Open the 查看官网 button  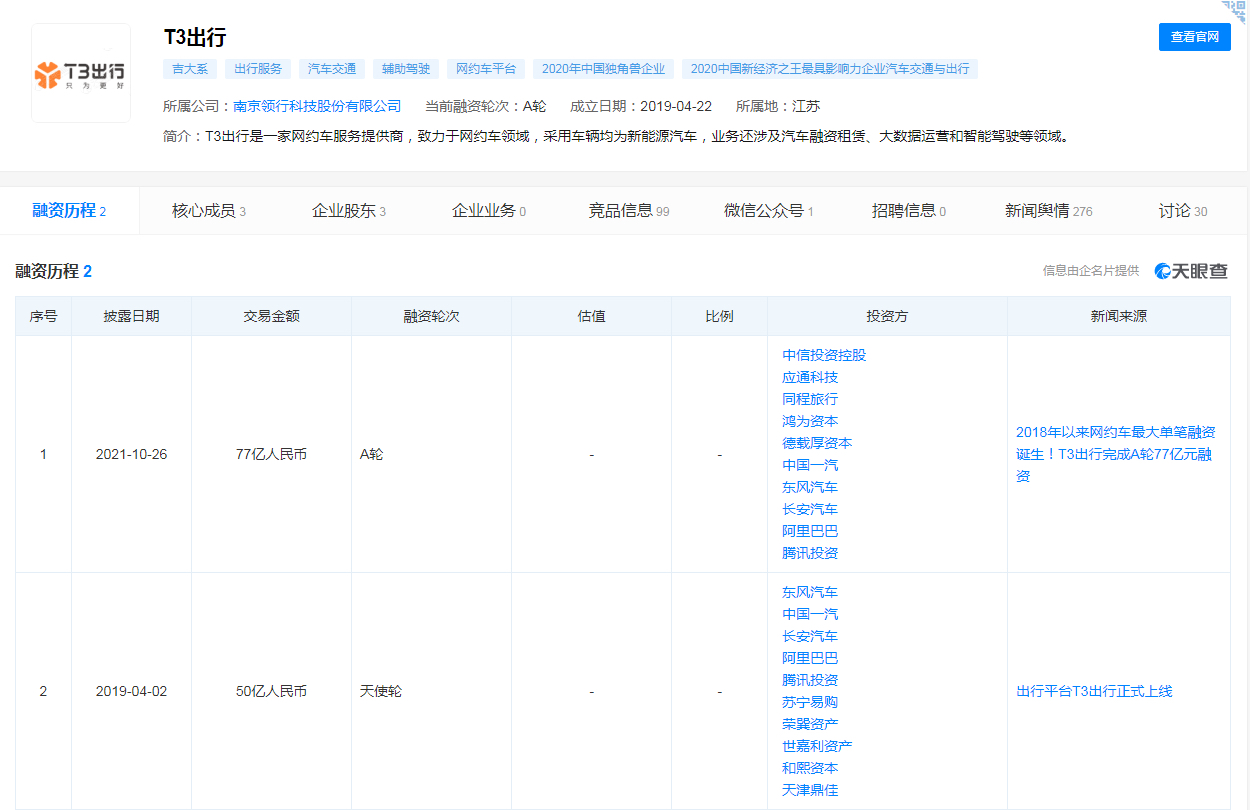1194,37
